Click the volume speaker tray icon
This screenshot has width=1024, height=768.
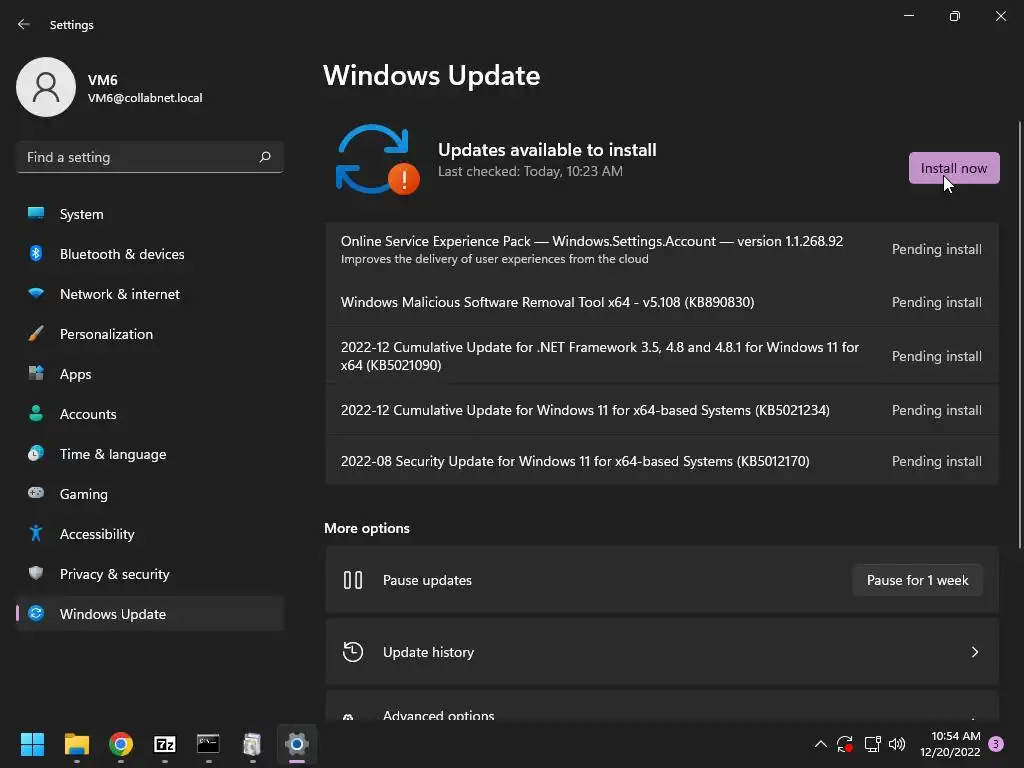[897, 744]
